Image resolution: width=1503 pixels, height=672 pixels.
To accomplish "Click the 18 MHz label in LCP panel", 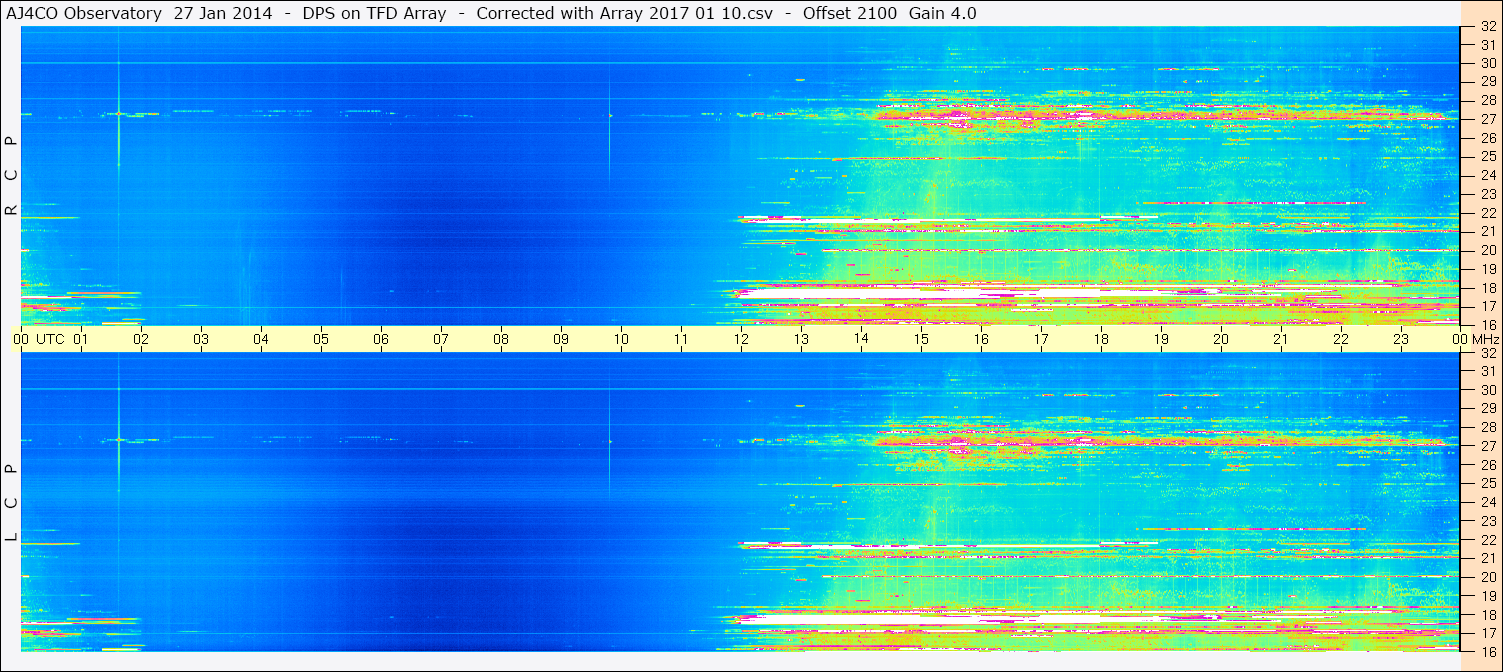I will (x=1488, y=615).
